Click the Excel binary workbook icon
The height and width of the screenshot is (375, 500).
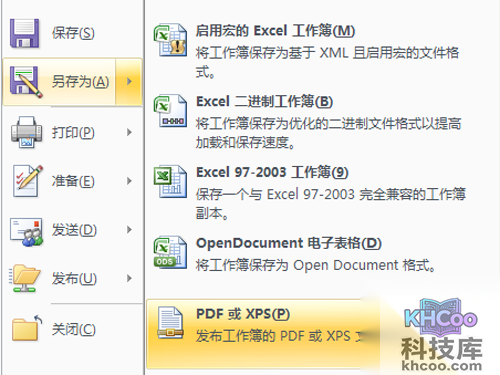pyautogui.click(x=170, y=111)
